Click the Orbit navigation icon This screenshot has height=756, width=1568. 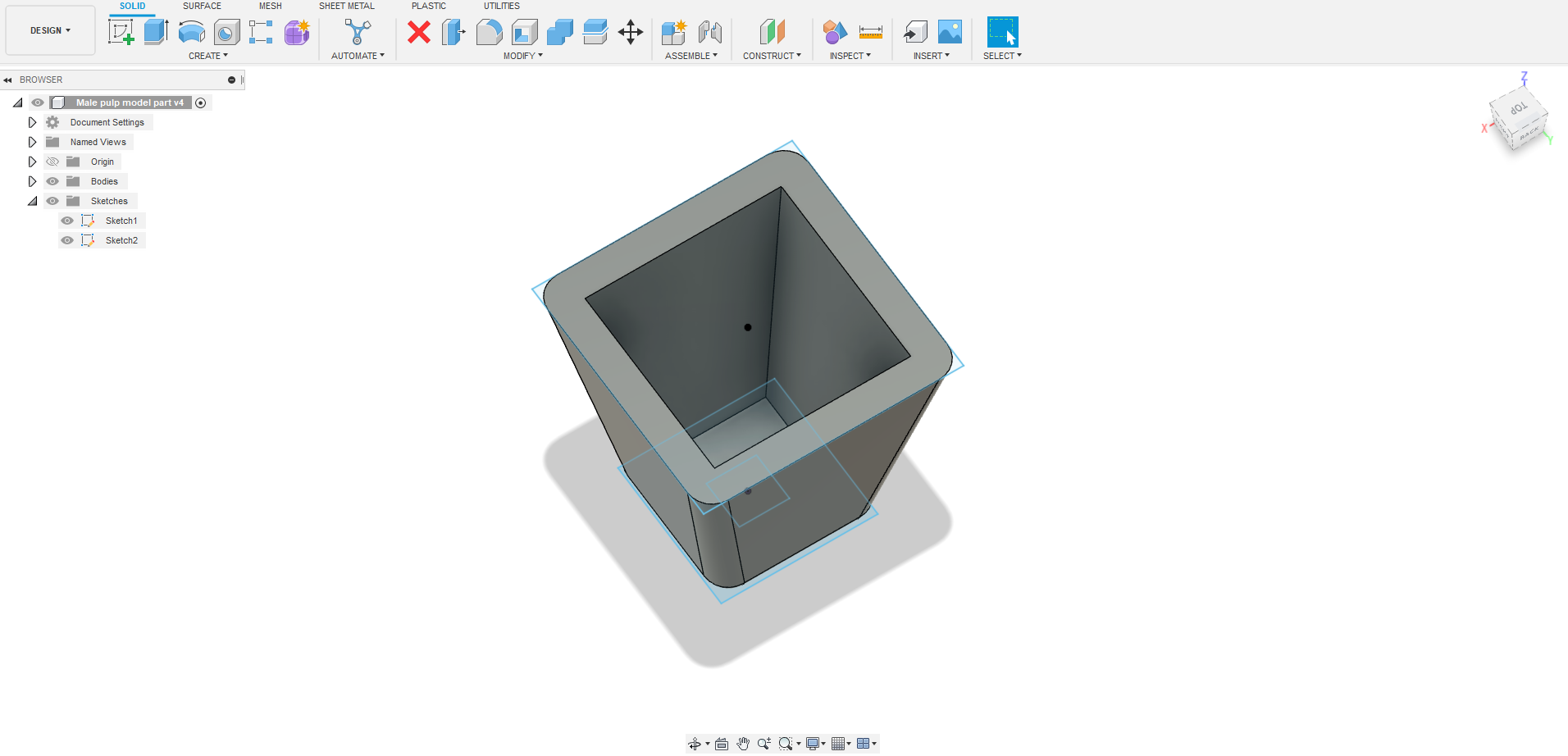695,744
